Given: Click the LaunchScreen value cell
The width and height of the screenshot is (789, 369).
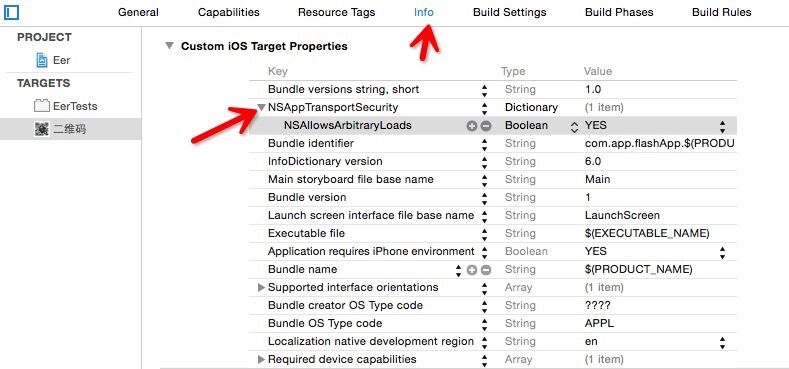Looking at the screenshot, I should tap(622, 215).
